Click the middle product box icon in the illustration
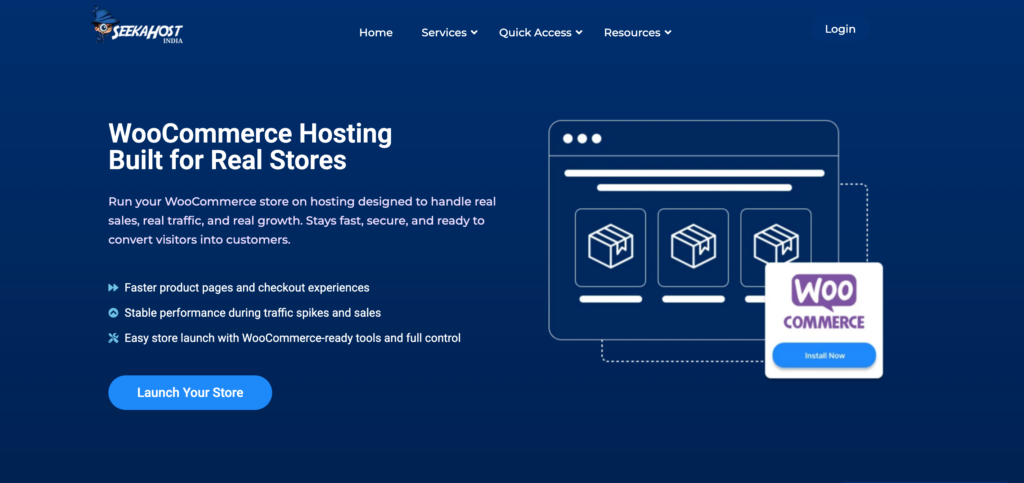This screenshot has width=1024, height=483. point(693,246)
